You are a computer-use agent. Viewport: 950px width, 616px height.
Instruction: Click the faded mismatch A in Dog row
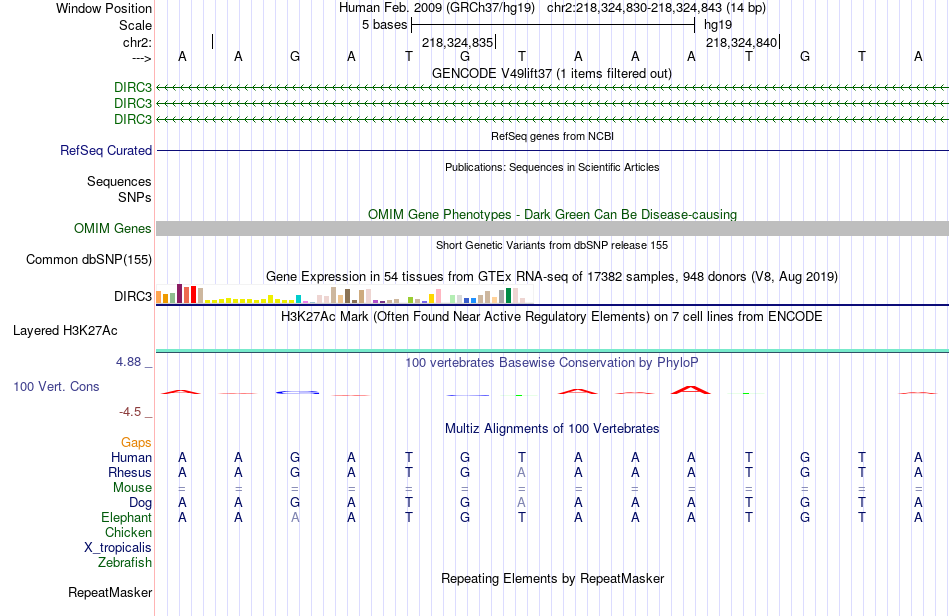[522, 503]
